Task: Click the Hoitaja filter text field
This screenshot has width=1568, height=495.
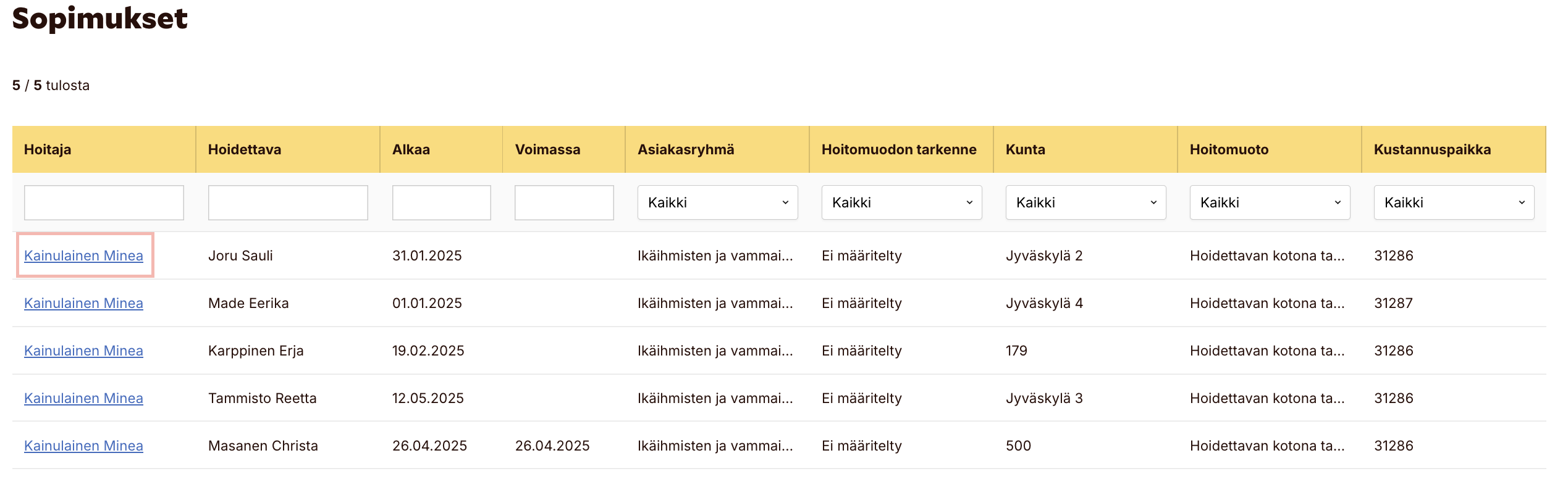Action: pyautogui.click(x=104, y=202)
